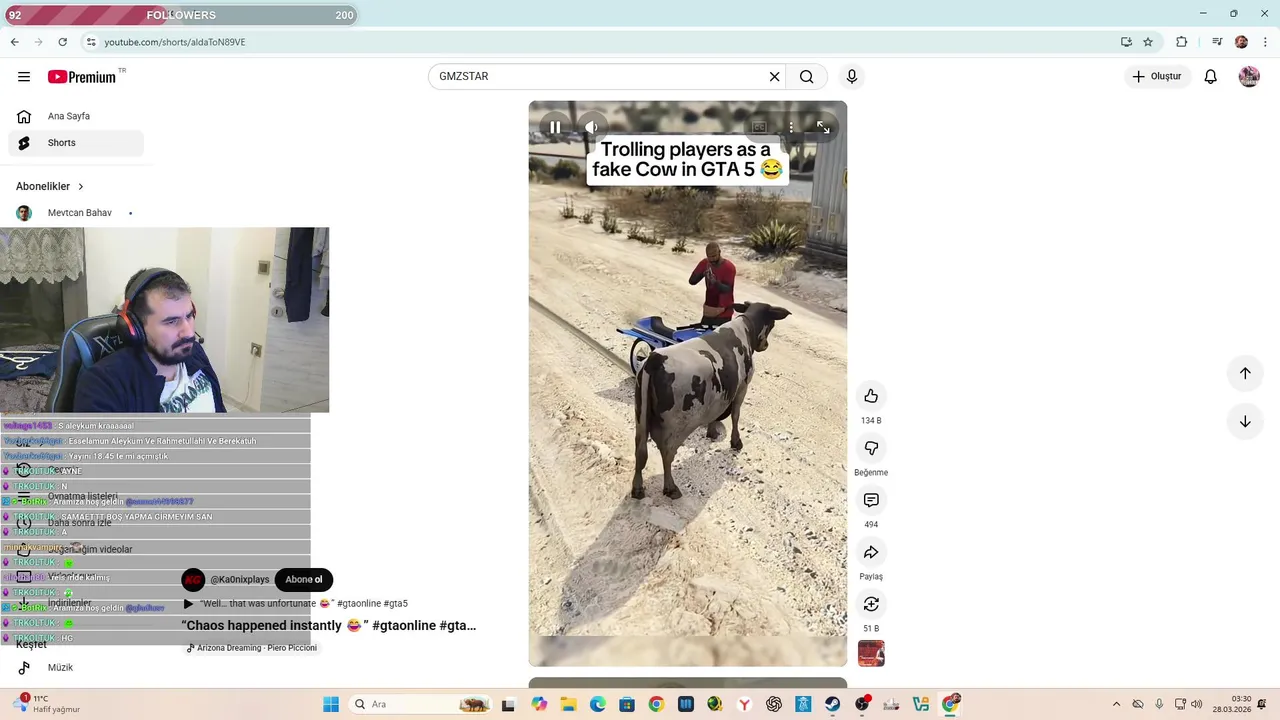The image size is (1280, 720).
Task: Go to previous Short with up arrow
Action: (x=1245, y=373)
